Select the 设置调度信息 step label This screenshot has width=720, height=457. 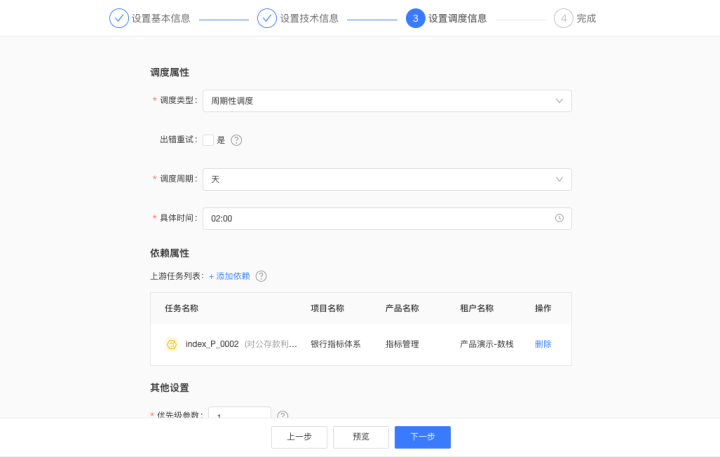457,18
